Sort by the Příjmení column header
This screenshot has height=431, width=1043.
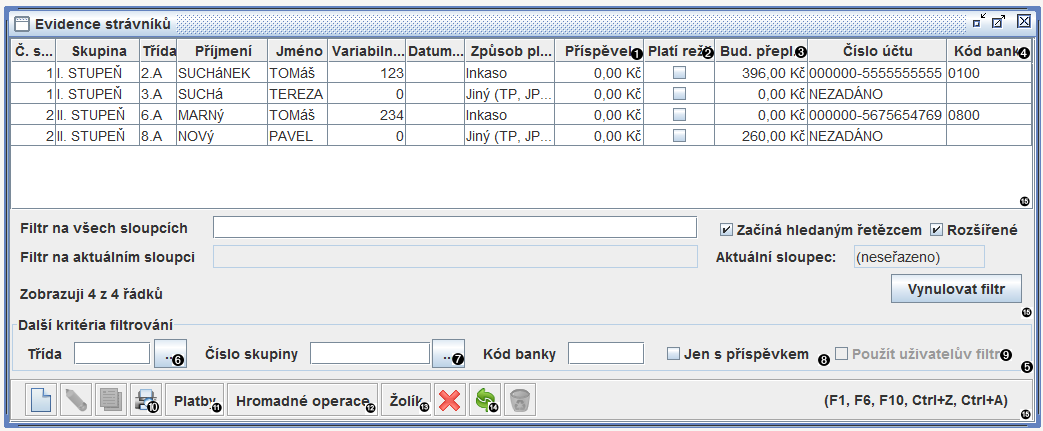tap(221, 50)
